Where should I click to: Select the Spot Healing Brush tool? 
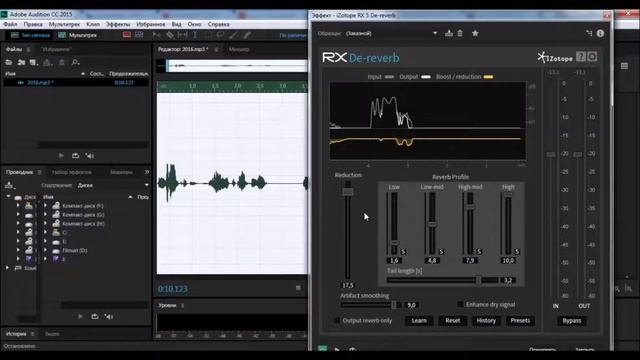[x=247, y=35]
